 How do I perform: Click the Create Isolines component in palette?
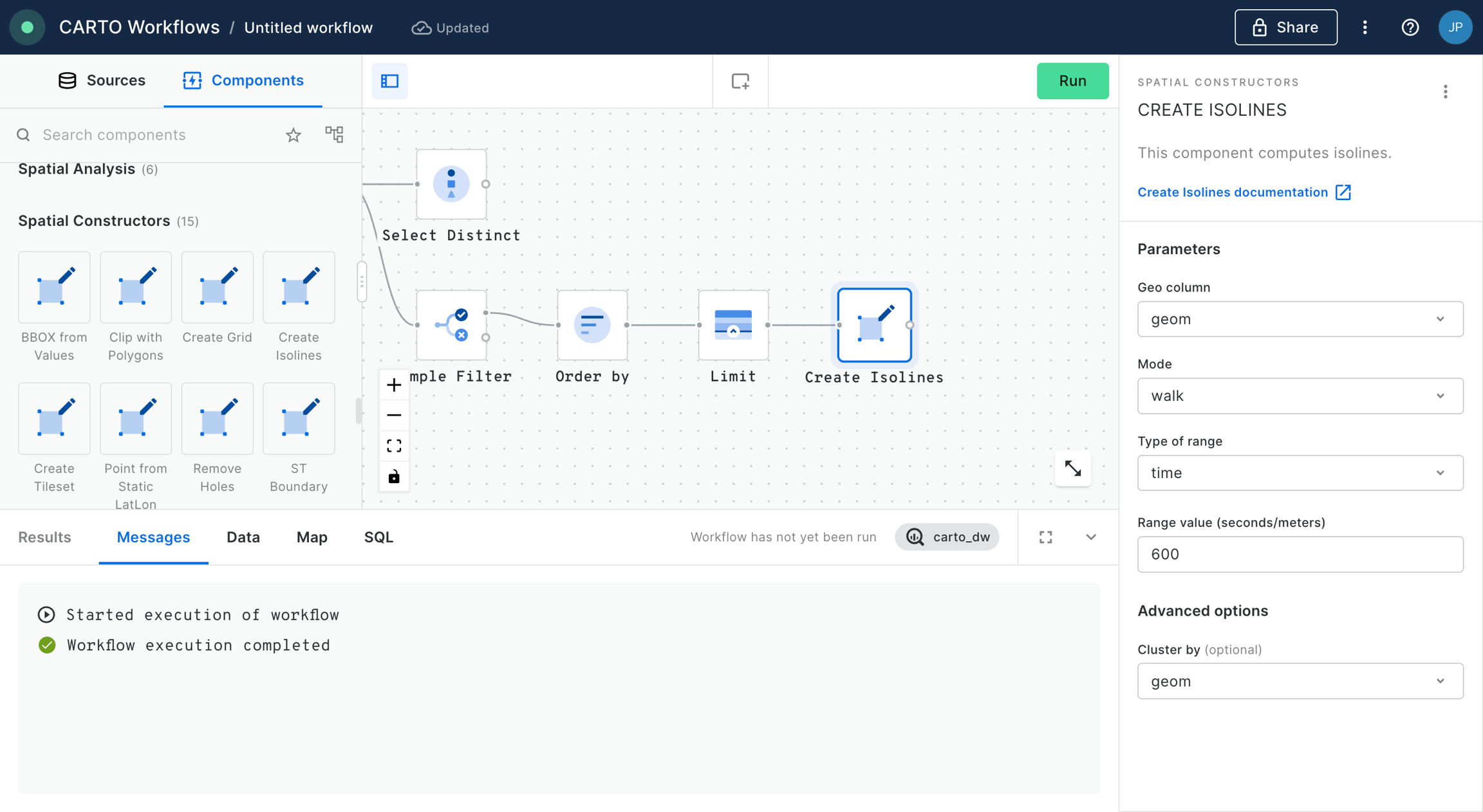[299, 288]
